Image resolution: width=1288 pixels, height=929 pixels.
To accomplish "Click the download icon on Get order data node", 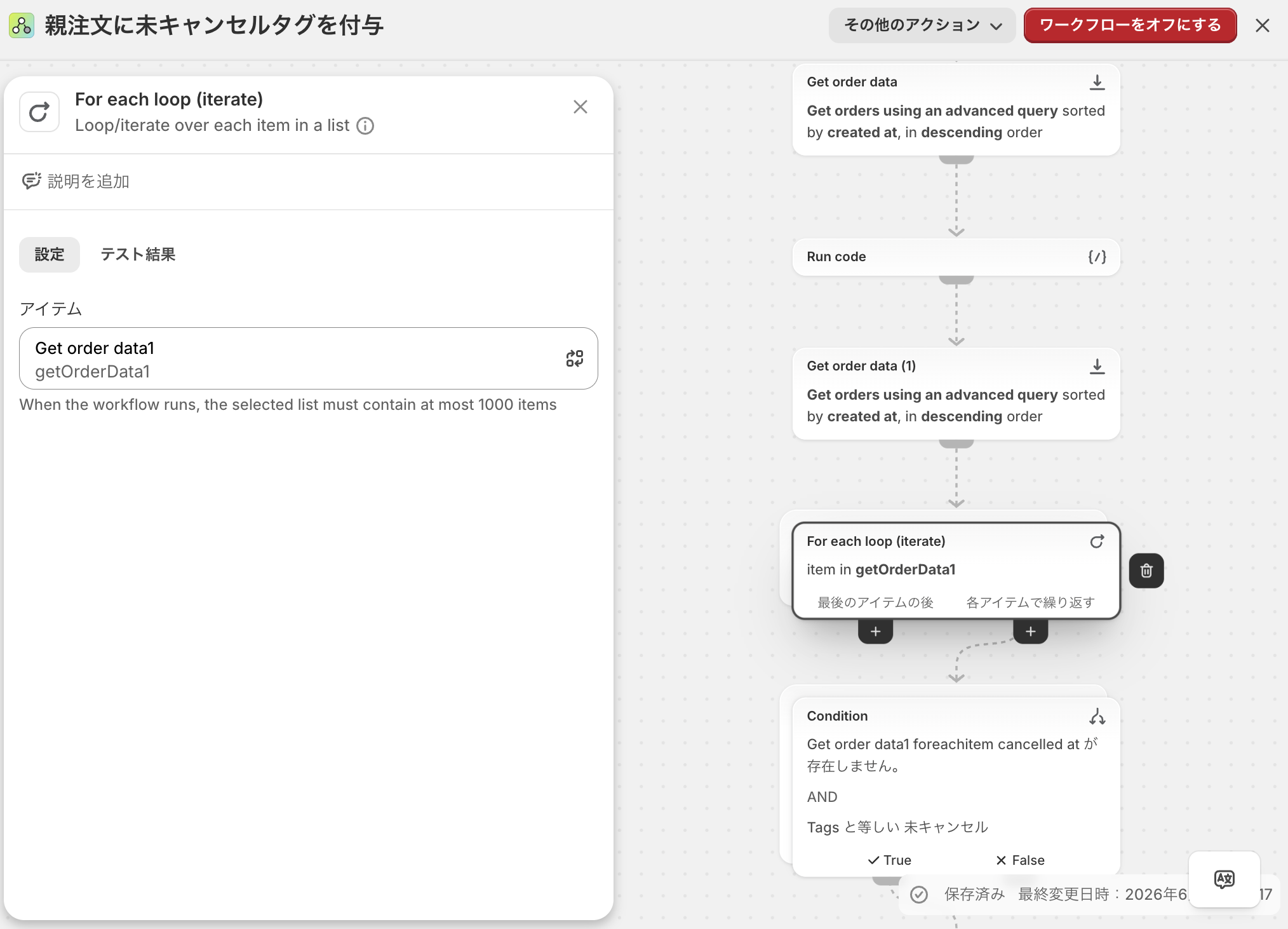I will (x=1097, y=82).
